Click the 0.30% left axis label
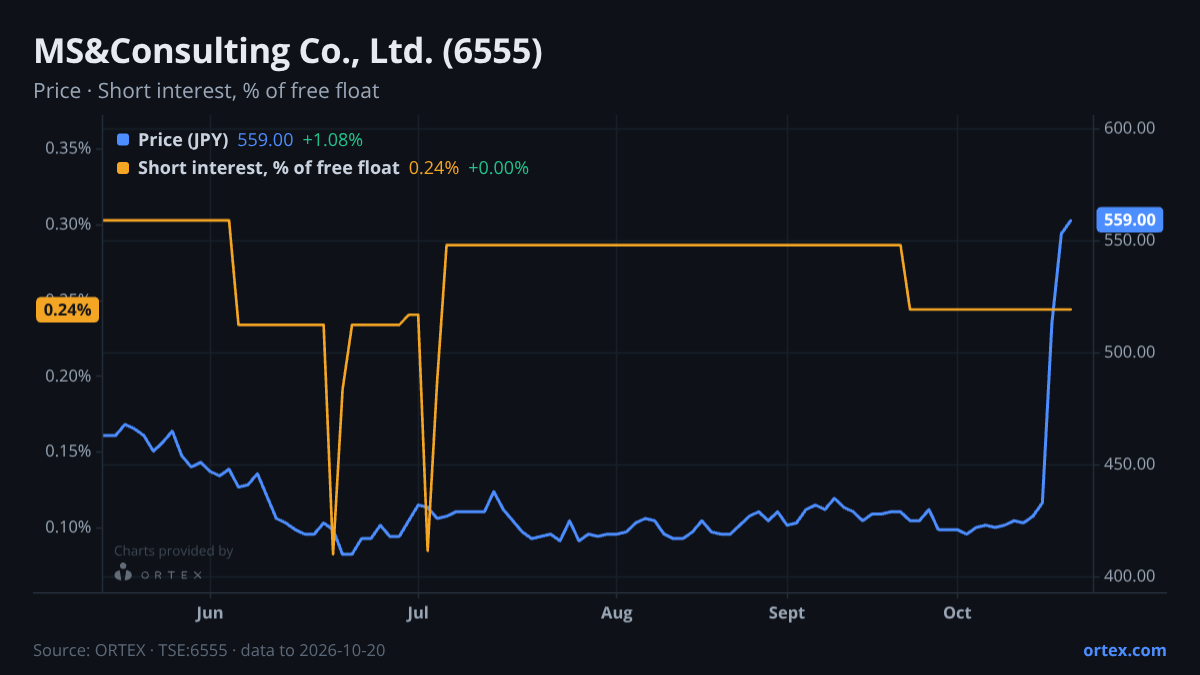The image size is (1200, 675). coord(68,224)
